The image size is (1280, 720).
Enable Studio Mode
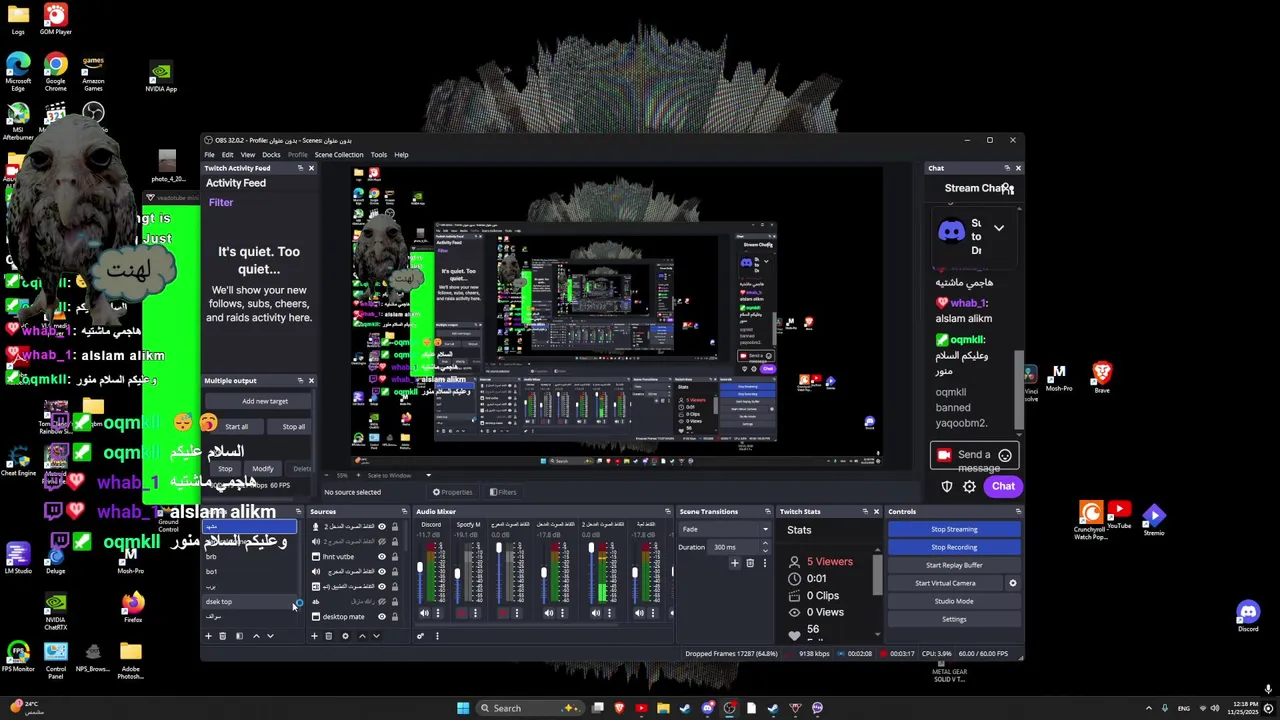coord(954,601)
